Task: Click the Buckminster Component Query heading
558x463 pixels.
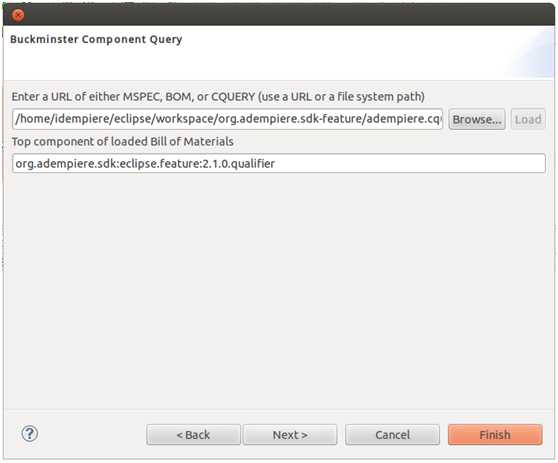Action: (x=96, y=39)
